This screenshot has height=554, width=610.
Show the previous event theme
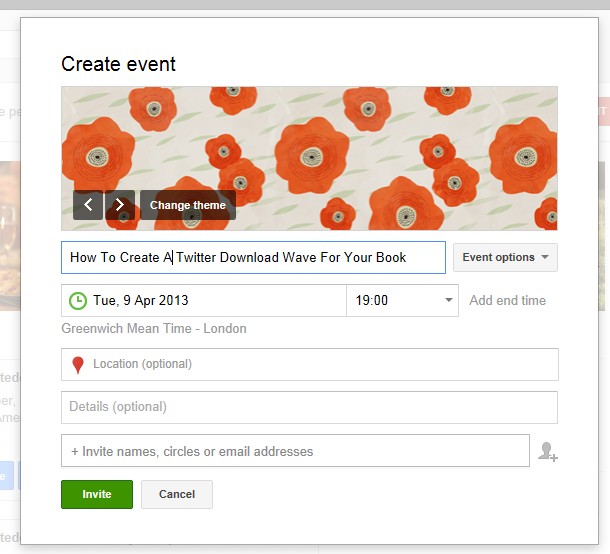pyautogui.click(x=88, y=205)
